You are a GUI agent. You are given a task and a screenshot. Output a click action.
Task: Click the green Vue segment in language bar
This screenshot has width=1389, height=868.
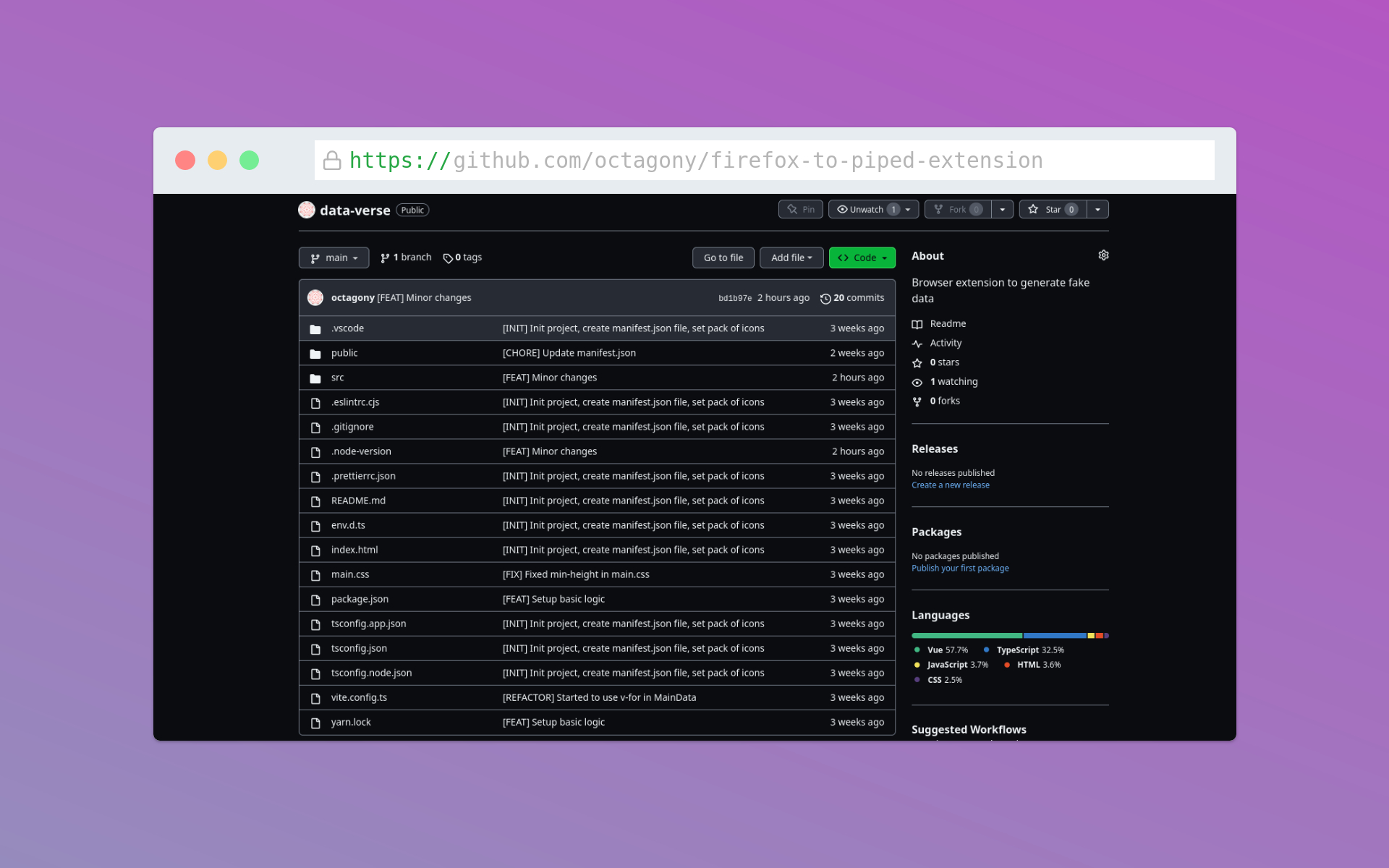tap(967, 636)
